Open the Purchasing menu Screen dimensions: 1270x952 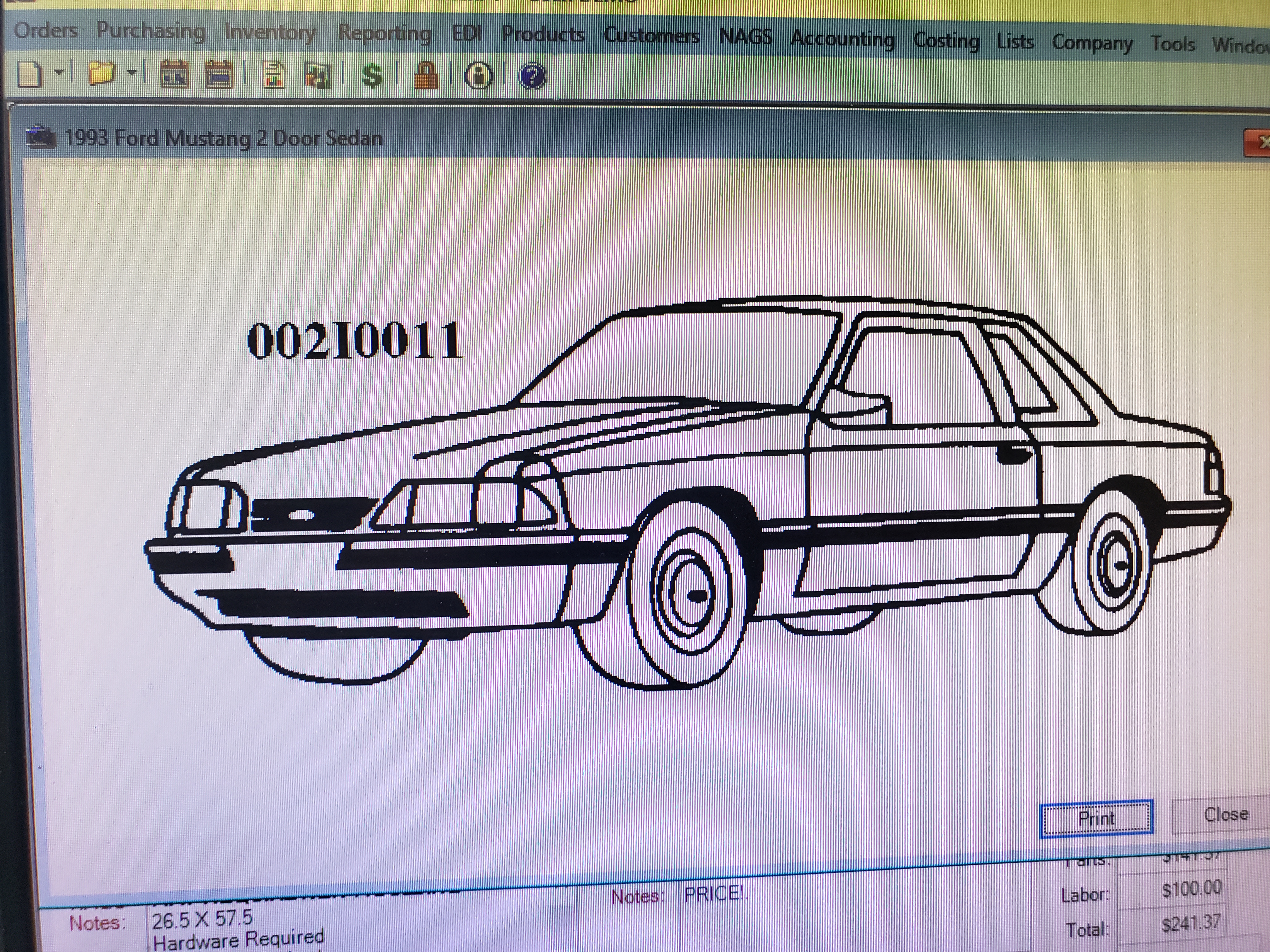(x=151, y=31)
